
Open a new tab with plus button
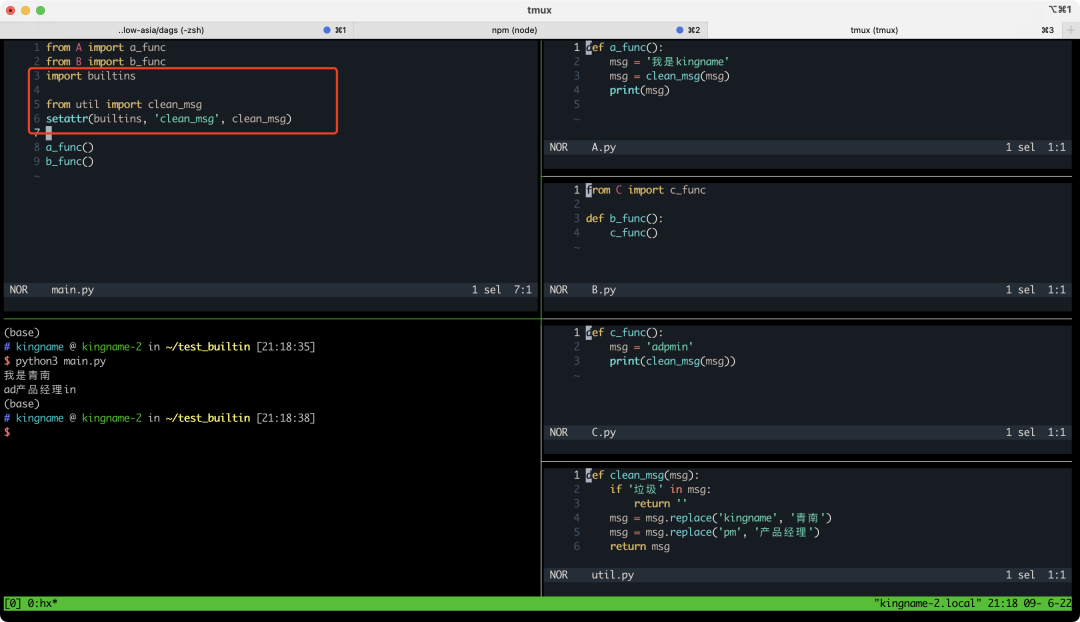pyautogui.click(x=1070, y=30)
